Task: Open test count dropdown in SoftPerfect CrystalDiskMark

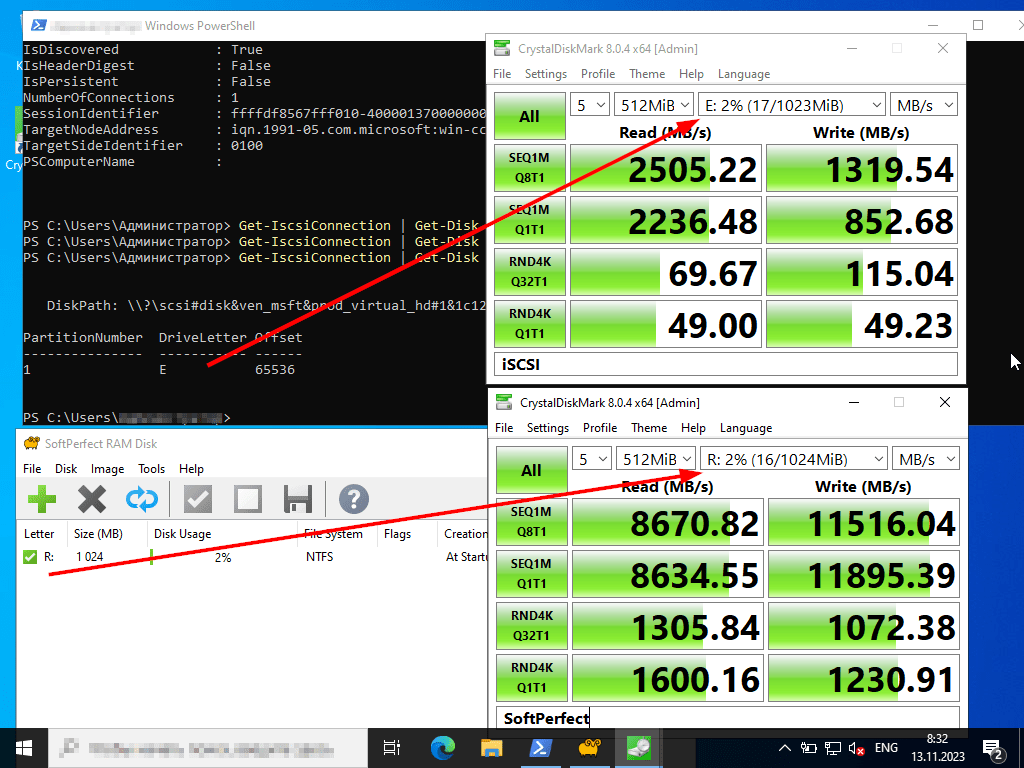Action: (592, 459)
